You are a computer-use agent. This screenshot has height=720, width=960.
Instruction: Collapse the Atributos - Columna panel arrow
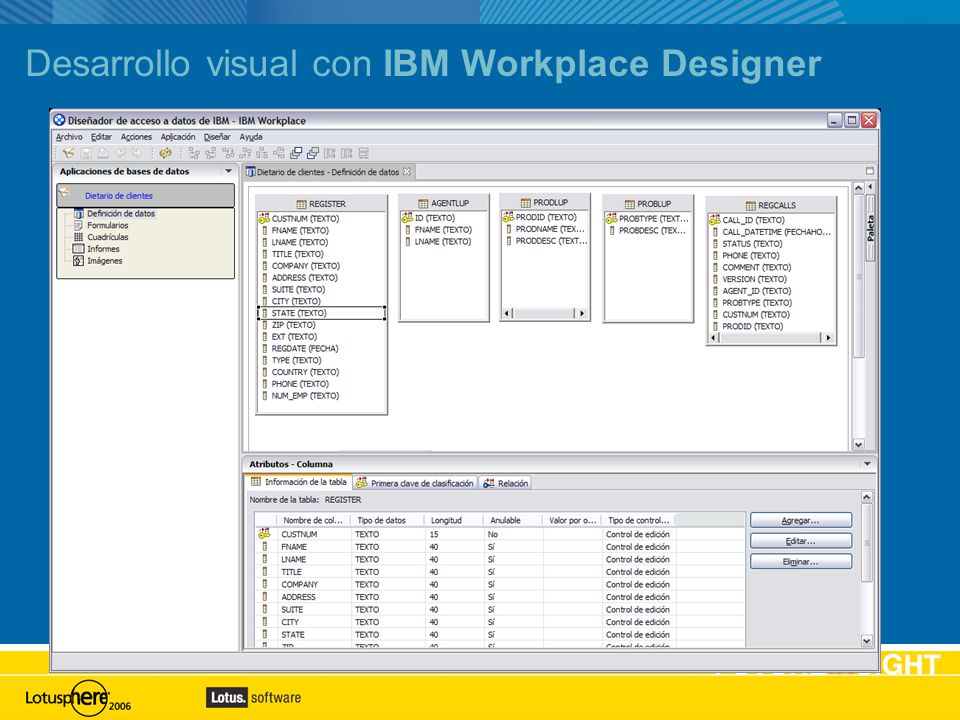[867, 464]
